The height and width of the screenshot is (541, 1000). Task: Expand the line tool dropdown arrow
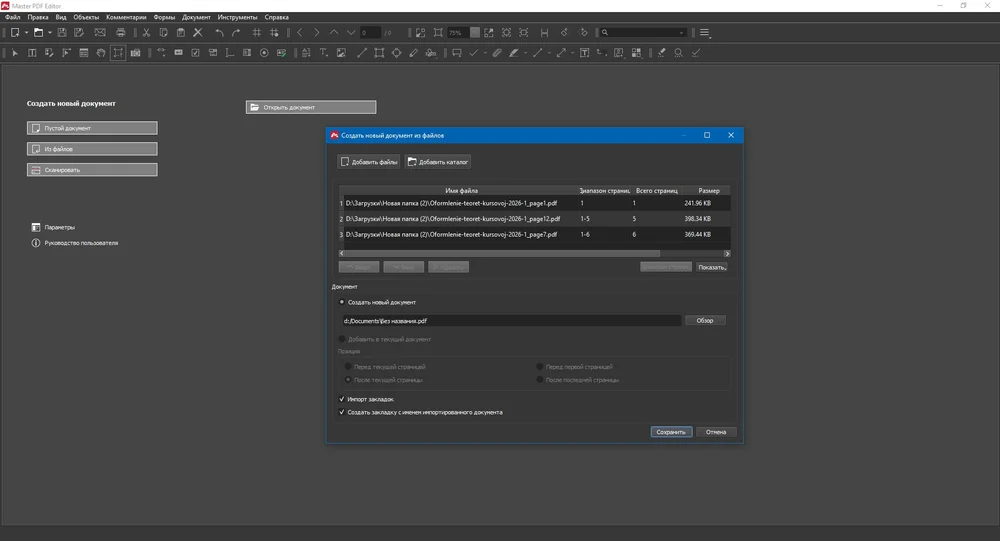click(x=548, y=53)
